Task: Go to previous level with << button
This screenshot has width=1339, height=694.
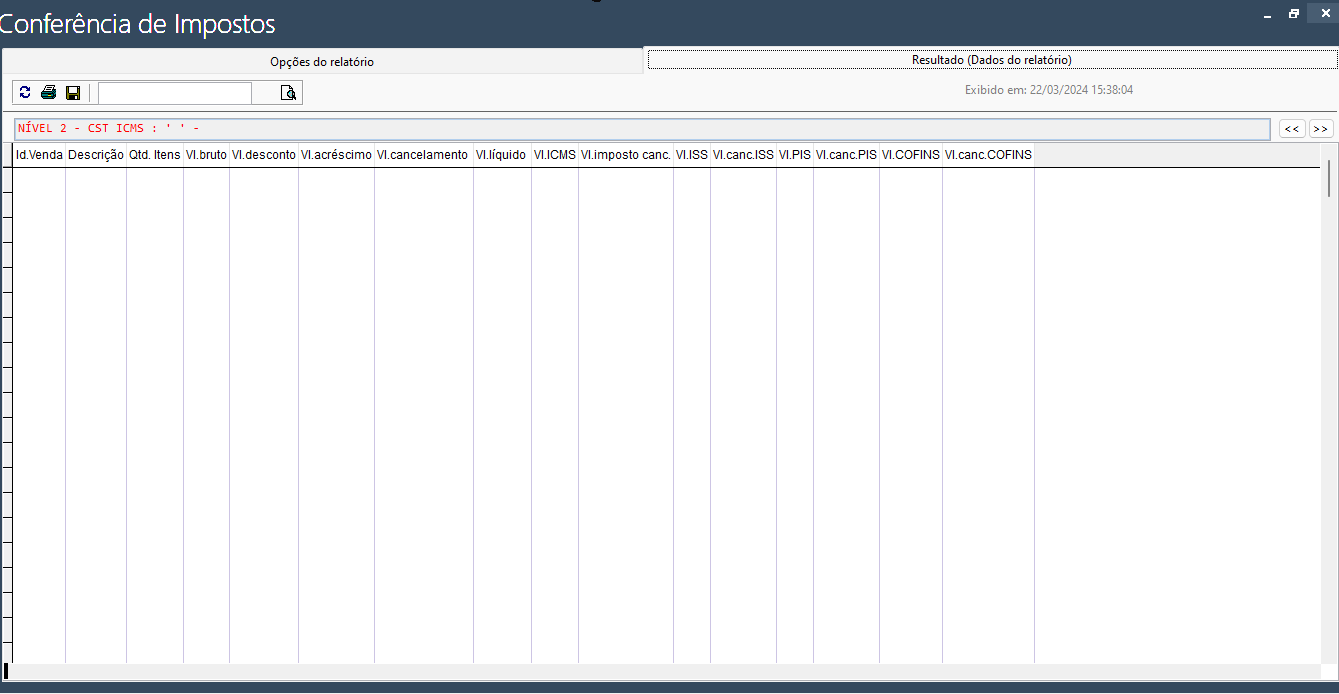Action: [1292, 129]
